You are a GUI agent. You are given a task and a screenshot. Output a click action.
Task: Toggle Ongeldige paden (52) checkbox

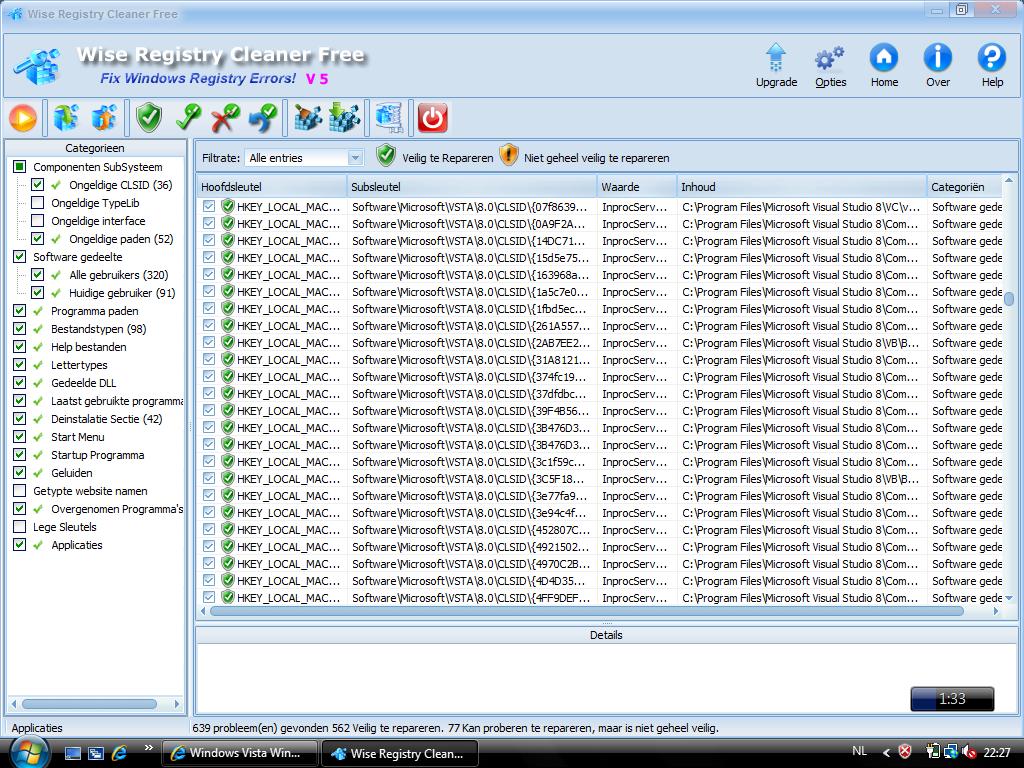tap(37, 238)
